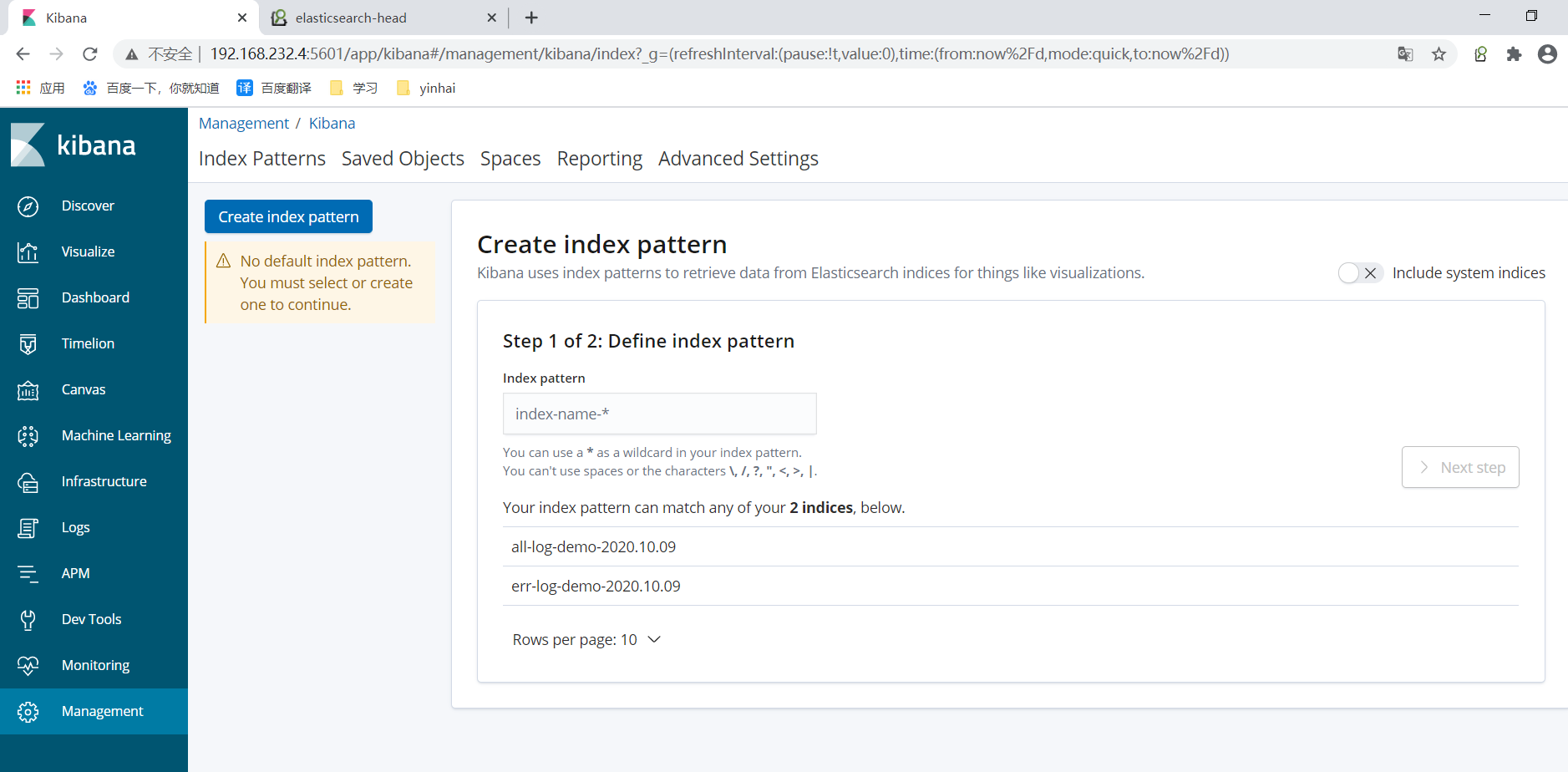Open the Chrome profile avatar icon

coord(1547,54)
